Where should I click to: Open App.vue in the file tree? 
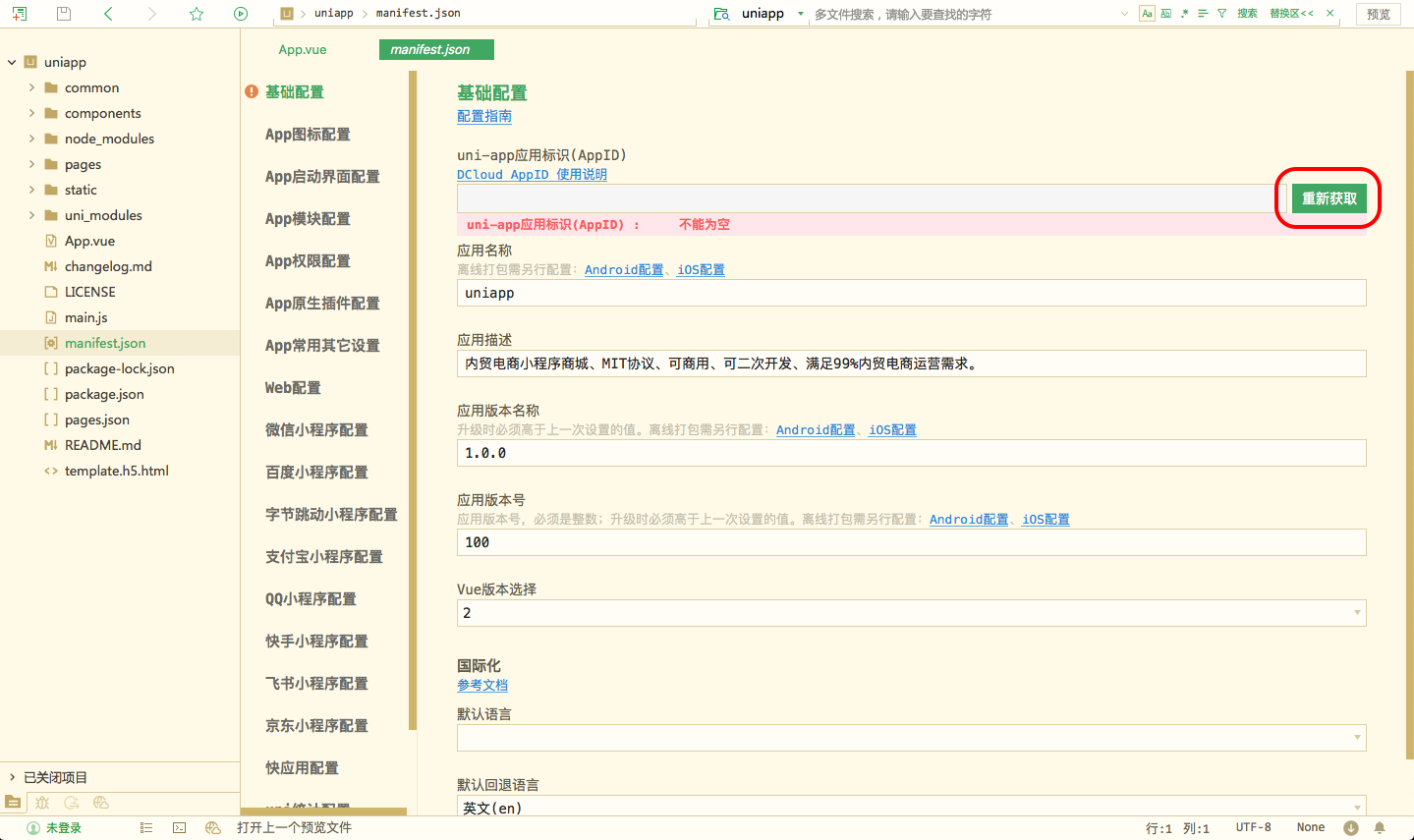pos(89,241)
